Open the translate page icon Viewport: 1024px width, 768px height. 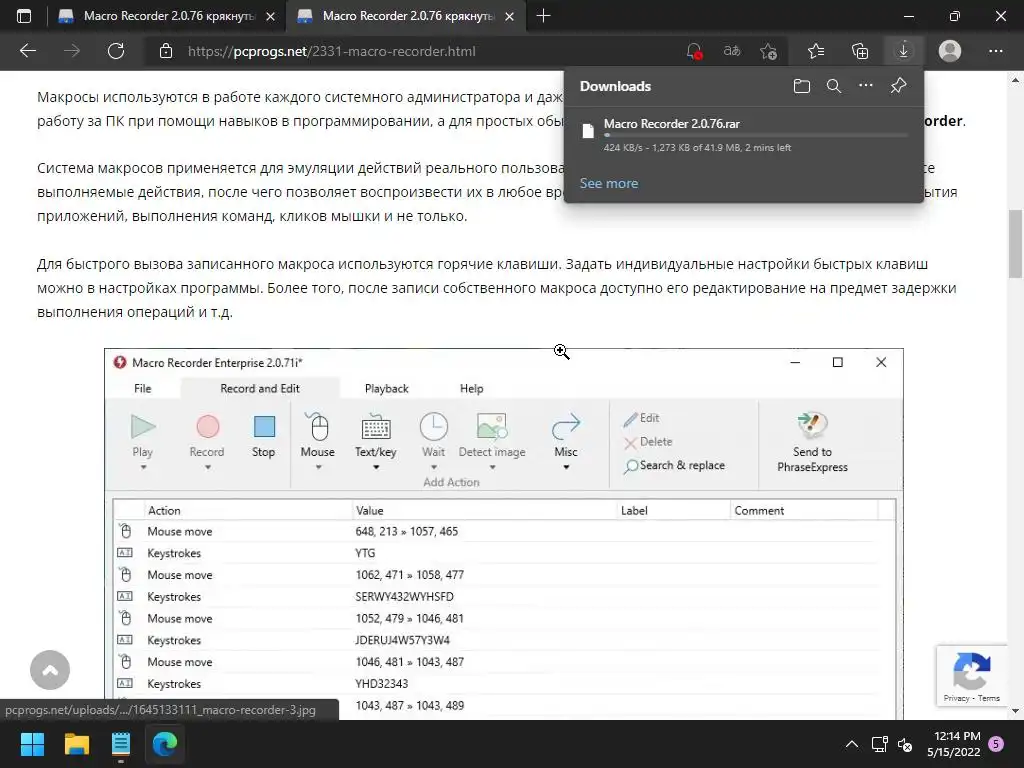(731, 51)
